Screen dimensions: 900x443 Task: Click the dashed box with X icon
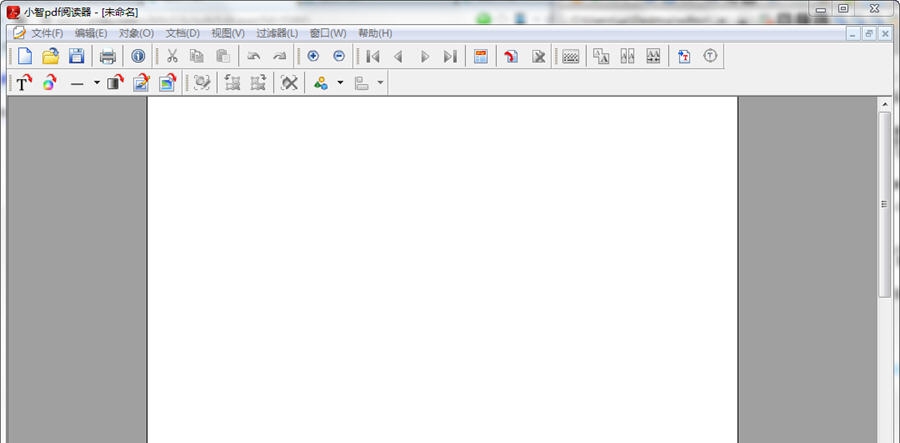pos(289,83)
